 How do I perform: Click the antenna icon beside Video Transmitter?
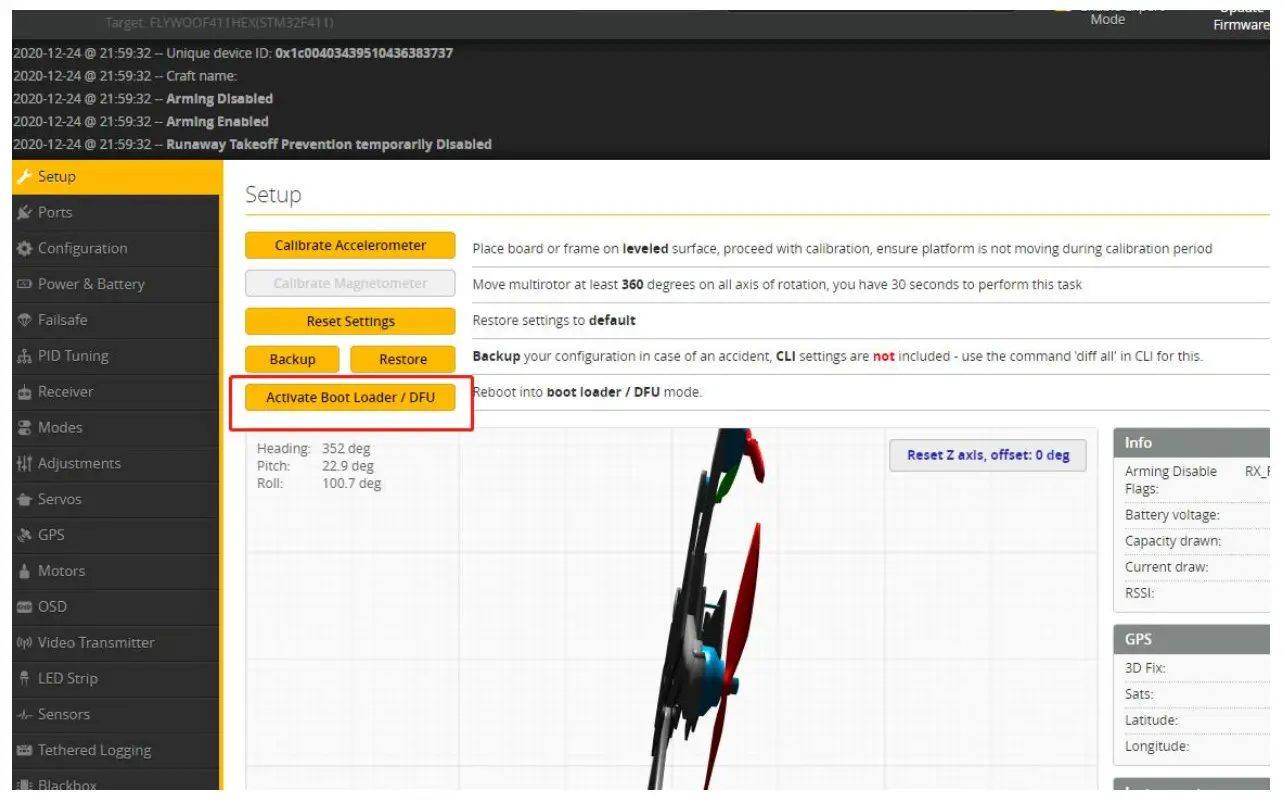(x=24, y=643)
